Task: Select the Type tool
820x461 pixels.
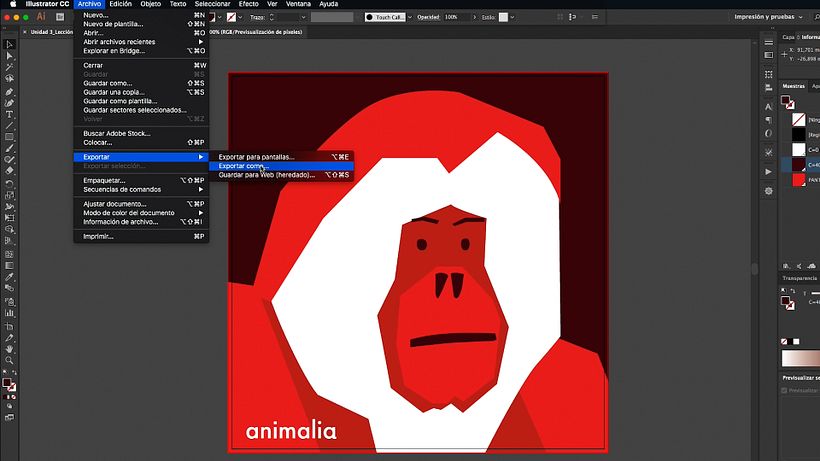Action: [9, 113]
